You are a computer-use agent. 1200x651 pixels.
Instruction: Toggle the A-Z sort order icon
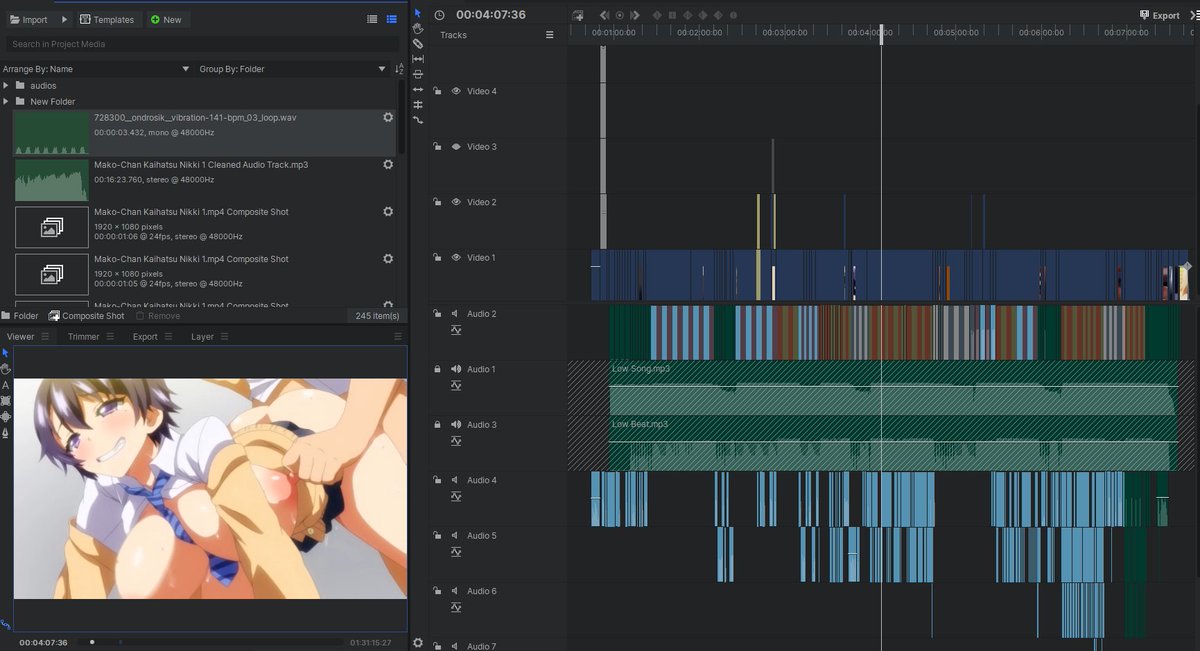pyautogui.click(x=400, y=69)
